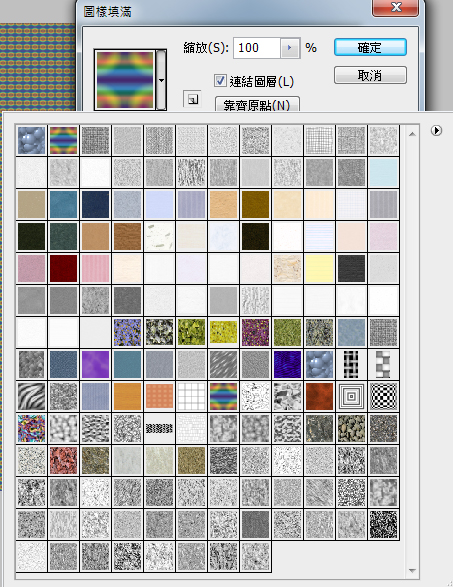Select the dark maroon red pattern swatch
Screen dimensions: 453x587
click(x=63, y=268)
